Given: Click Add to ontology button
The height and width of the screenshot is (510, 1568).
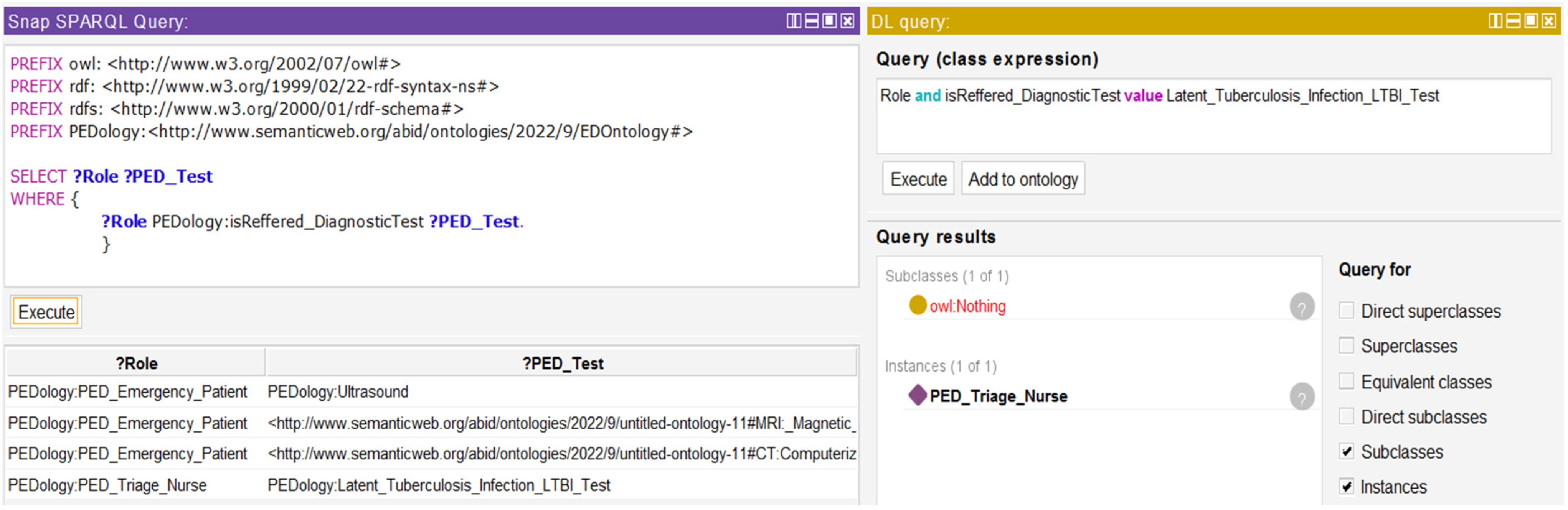Looking at the screenshot, I should [1023, 179].
